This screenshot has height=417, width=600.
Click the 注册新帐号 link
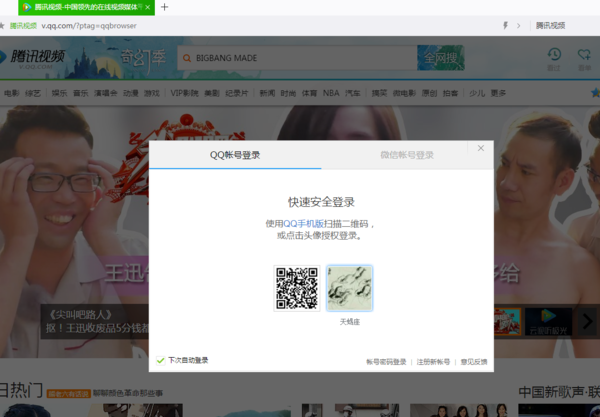(x=433, y=362)
